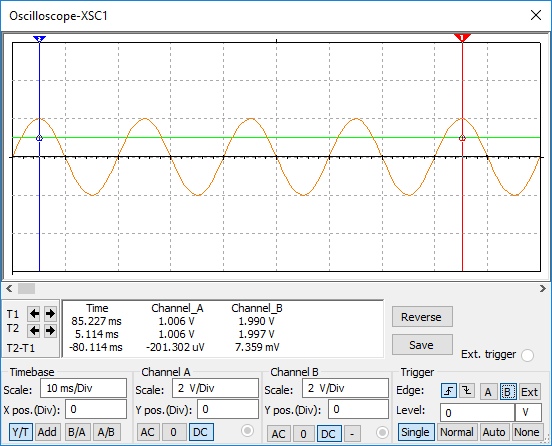
Task: Set Channel B coupling to AC
Action: [278, 434]
